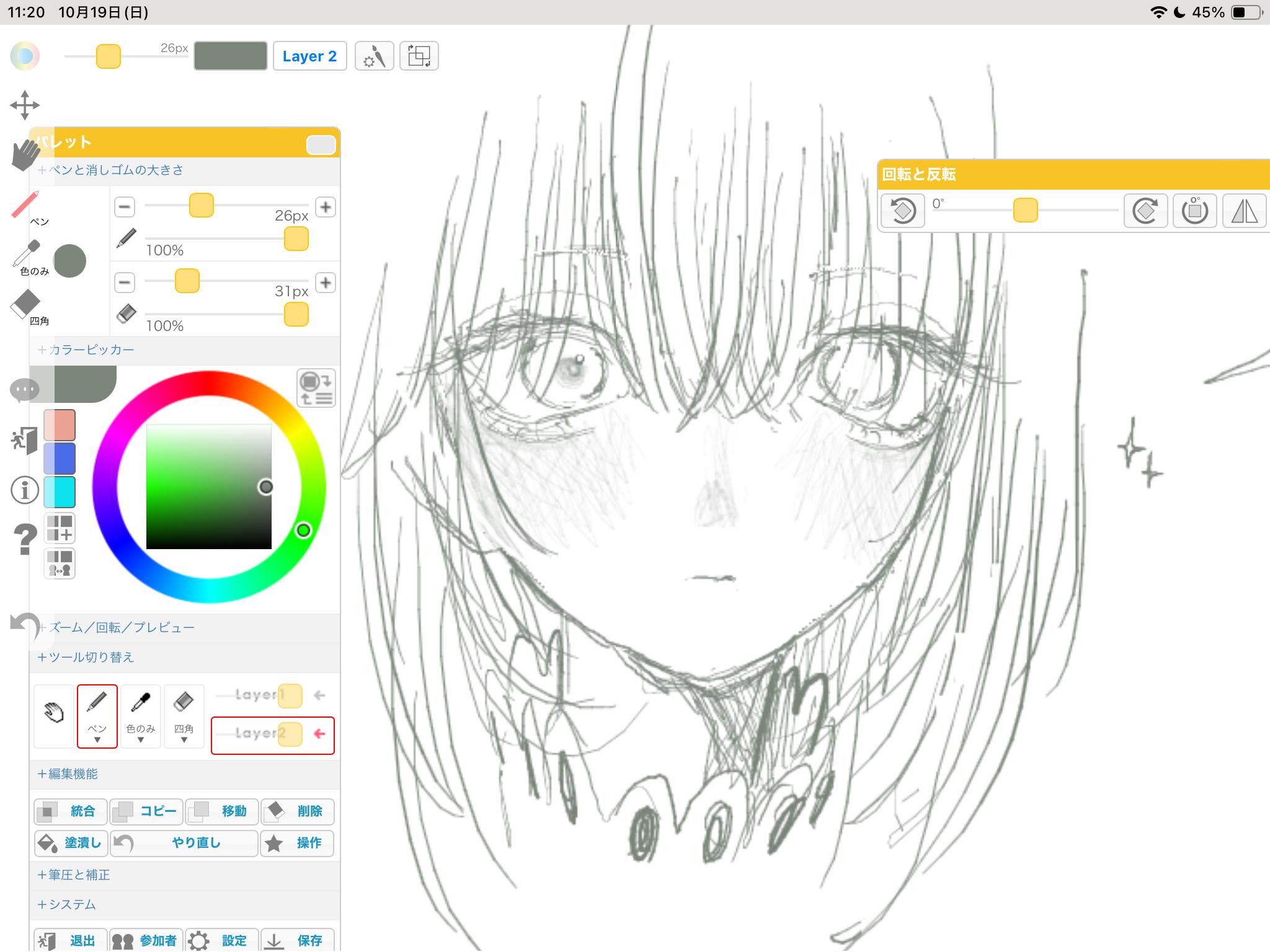
Task: Click the 統合 merge button
Action: (x=71, y=811)
